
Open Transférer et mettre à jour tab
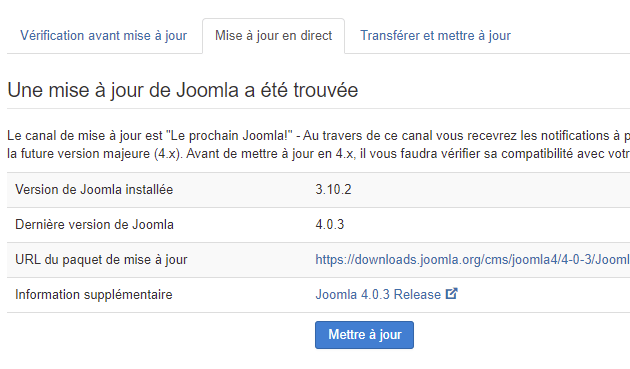point(435,36)
